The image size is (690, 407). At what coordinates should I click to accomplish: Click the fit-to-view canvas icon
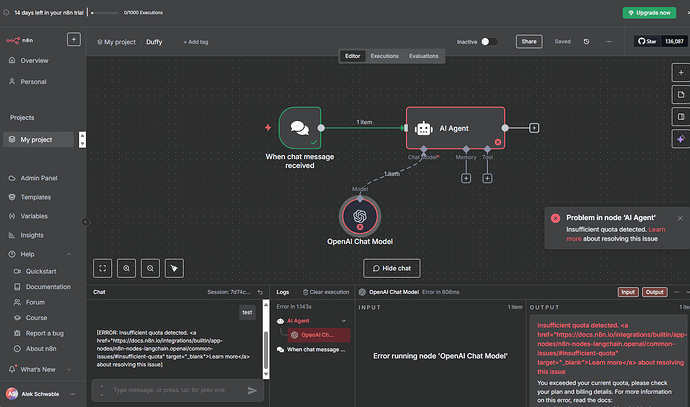pyautogui.click(x=103, y=268)
